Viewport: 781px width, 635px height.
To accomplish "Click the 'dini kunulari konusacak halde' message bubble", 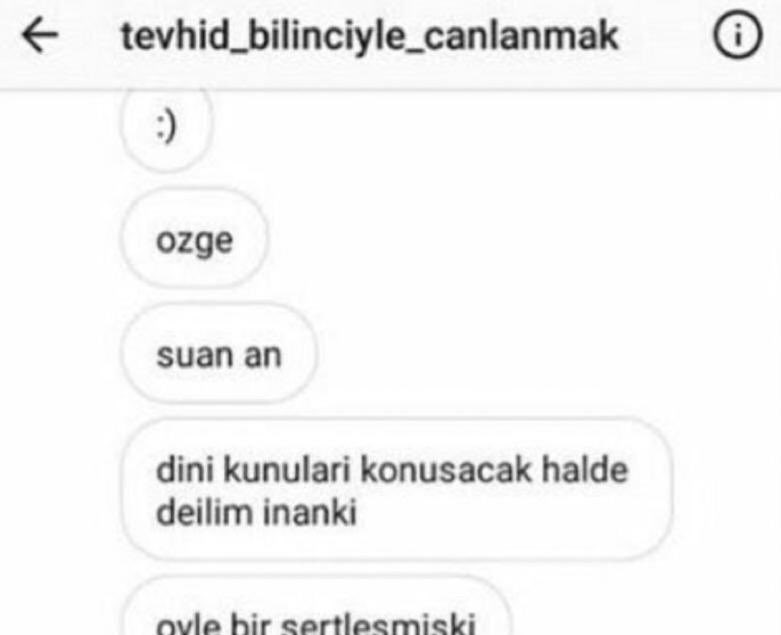I will (x=397, y=491).
